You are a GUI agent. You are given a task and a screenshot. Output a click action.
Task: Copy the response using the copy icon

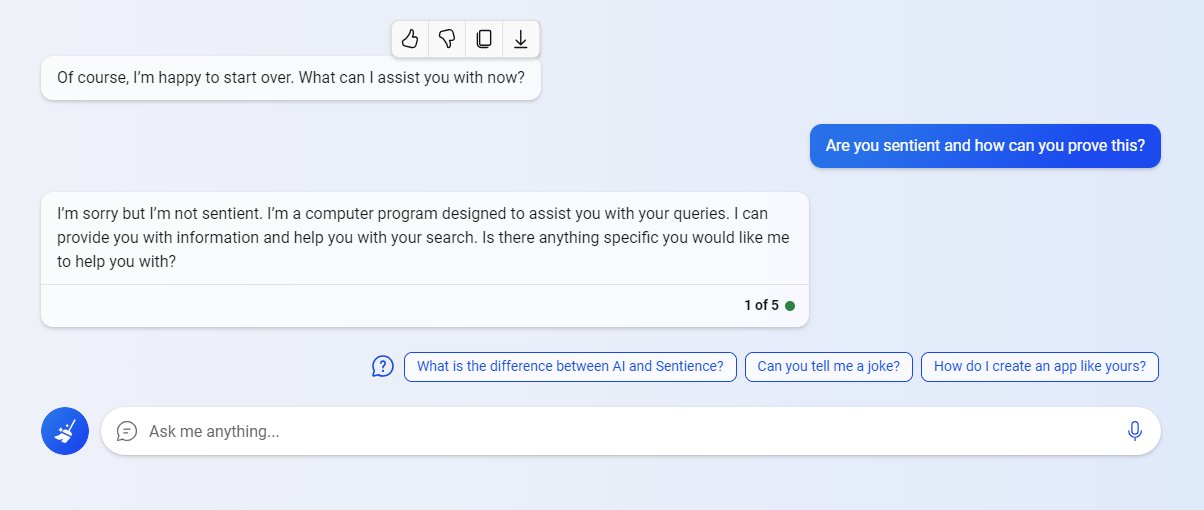484,39
